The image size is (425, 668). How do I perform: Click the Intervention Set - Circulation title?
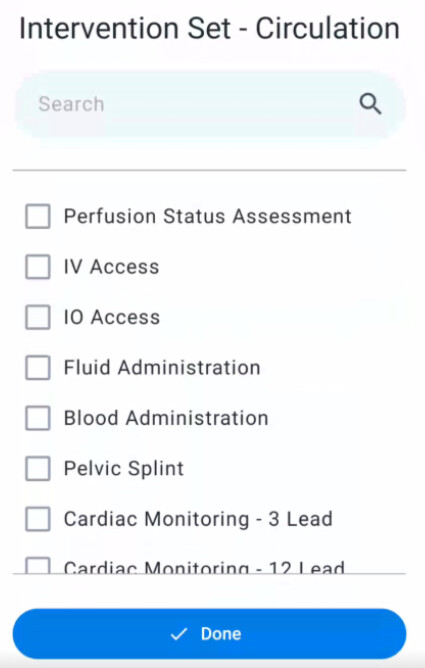(x=210, y=29)
